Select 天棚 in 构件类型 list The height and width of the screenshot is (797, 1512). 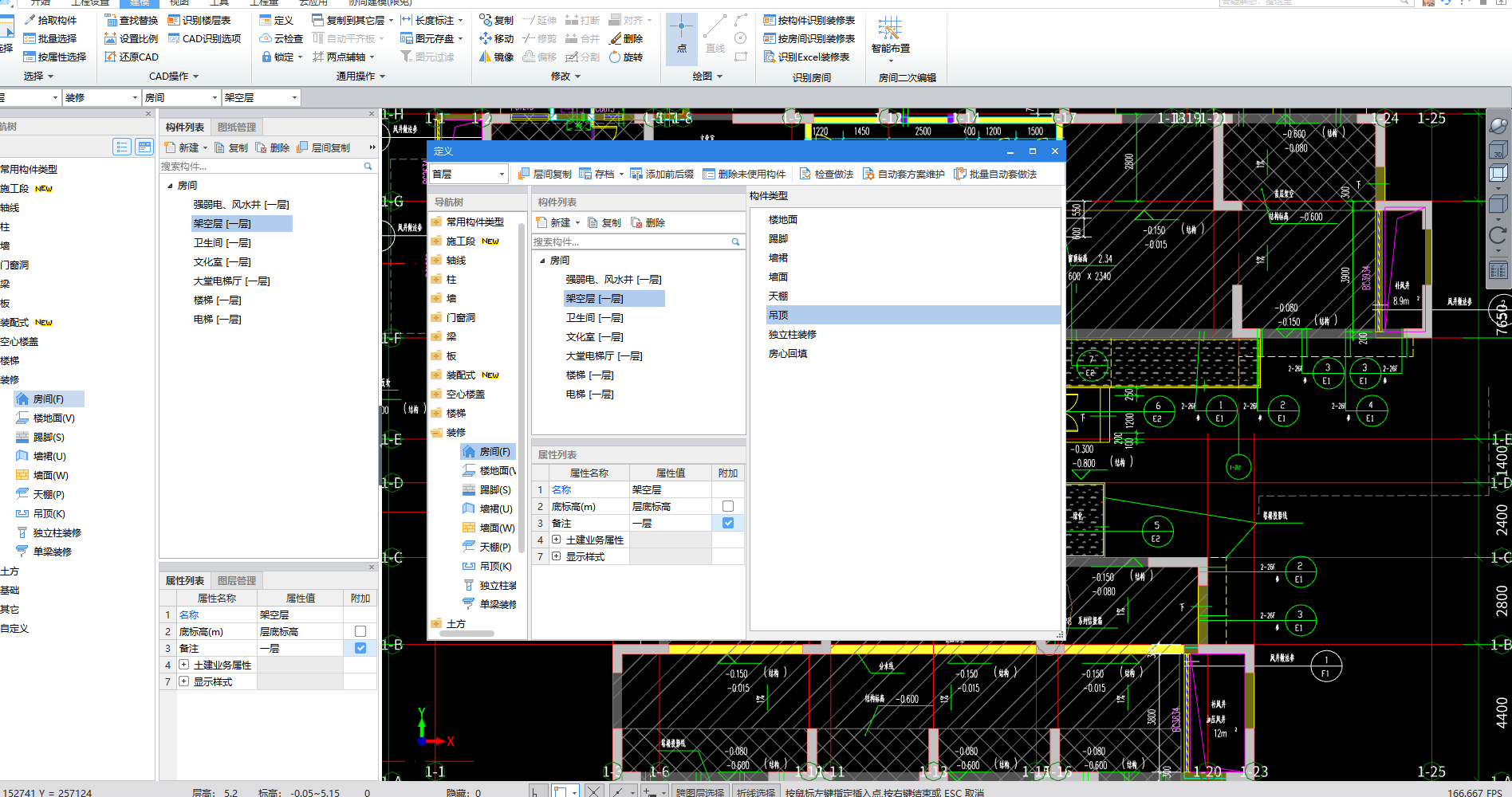point(778,296)
